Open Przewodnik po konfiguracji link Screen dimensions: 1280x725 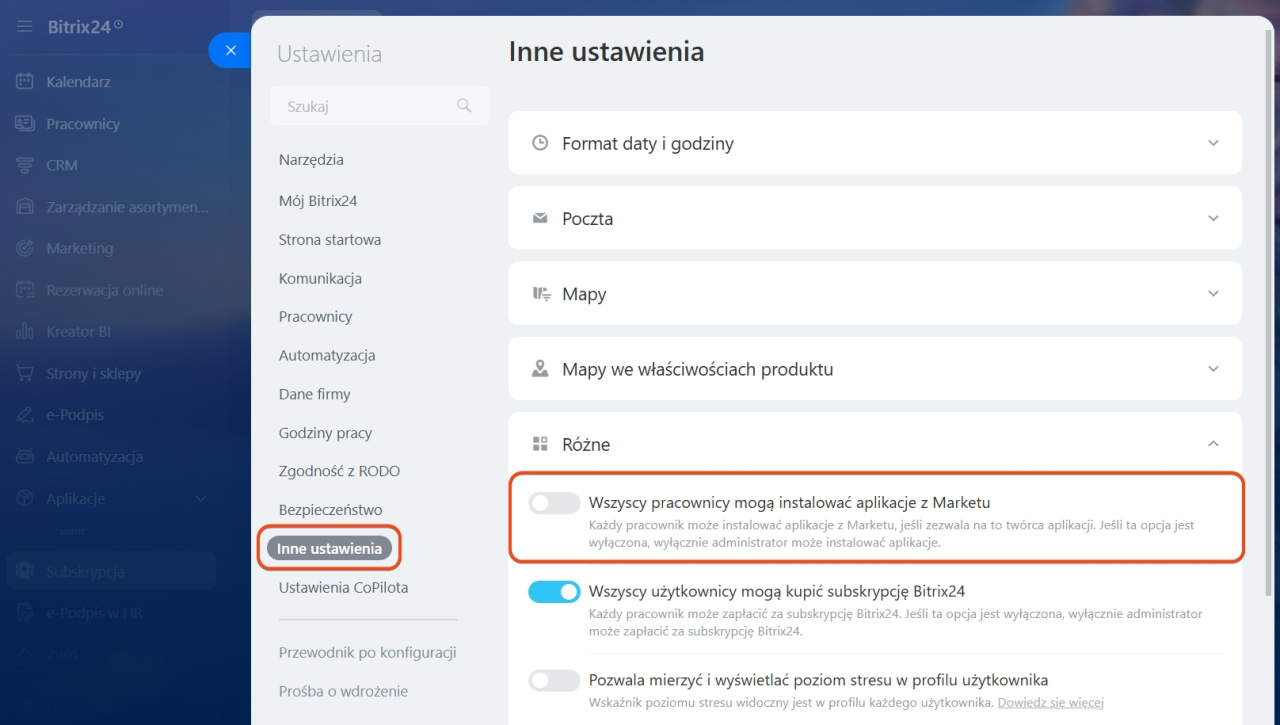point(368,653)
